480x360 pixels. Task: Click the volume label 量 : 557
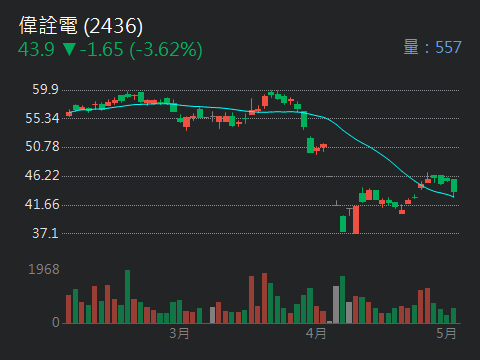pyautogui.click(x=432, y=47)
